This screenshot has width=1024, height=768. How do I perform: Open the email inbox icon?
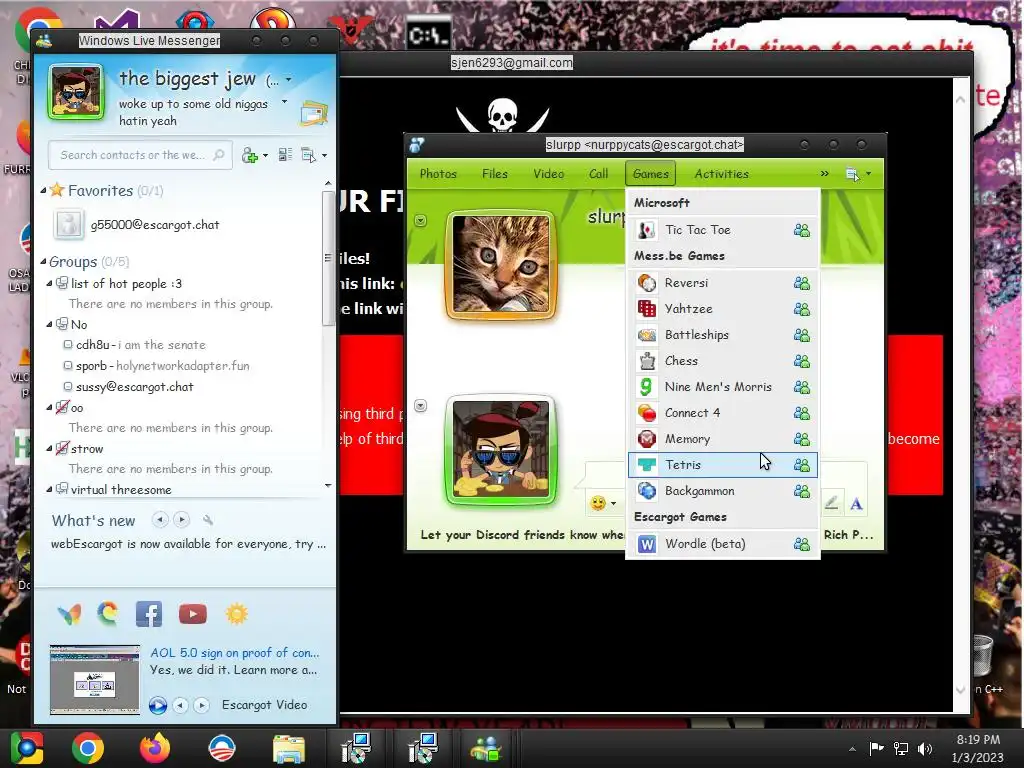point(313,114)
